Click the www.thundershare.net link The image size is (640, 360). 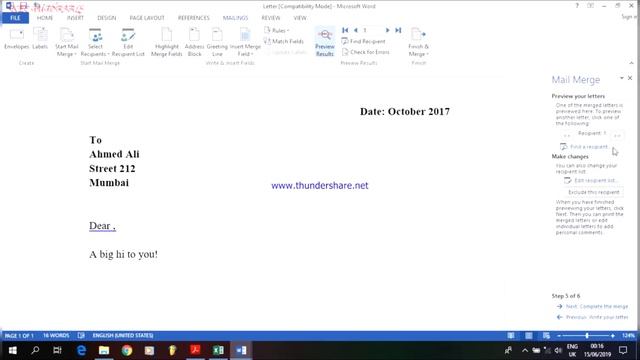click(x=320, y=186)
